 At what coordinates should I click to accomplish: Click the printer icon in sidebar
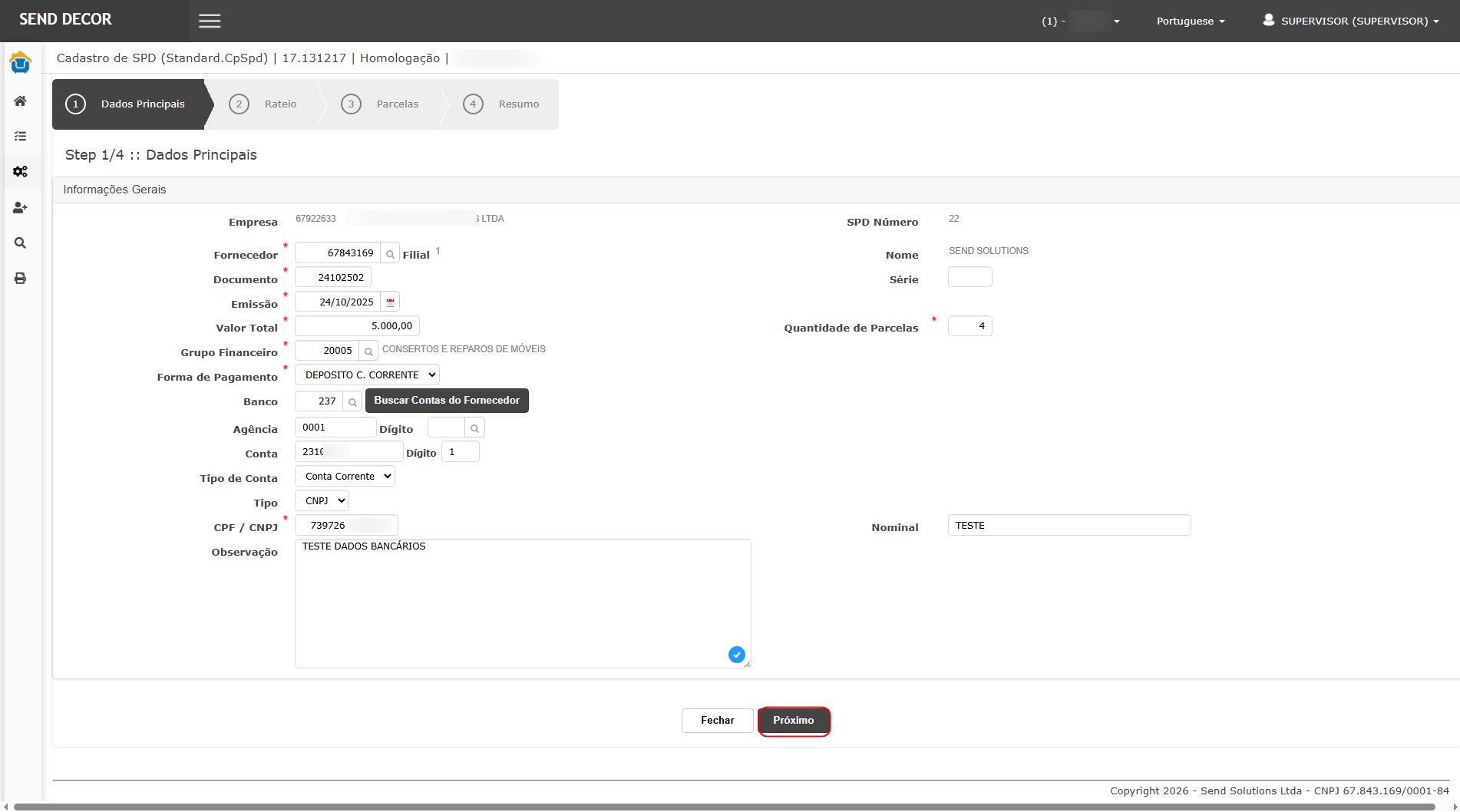(x=21, y=279)
